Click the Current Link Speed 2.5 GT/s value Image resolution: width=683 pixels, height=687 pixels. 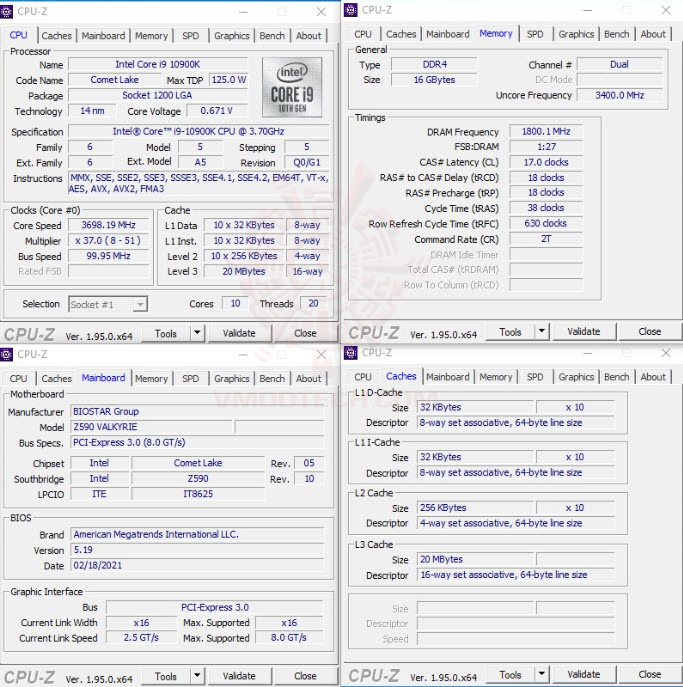click(x=141, y=637)
